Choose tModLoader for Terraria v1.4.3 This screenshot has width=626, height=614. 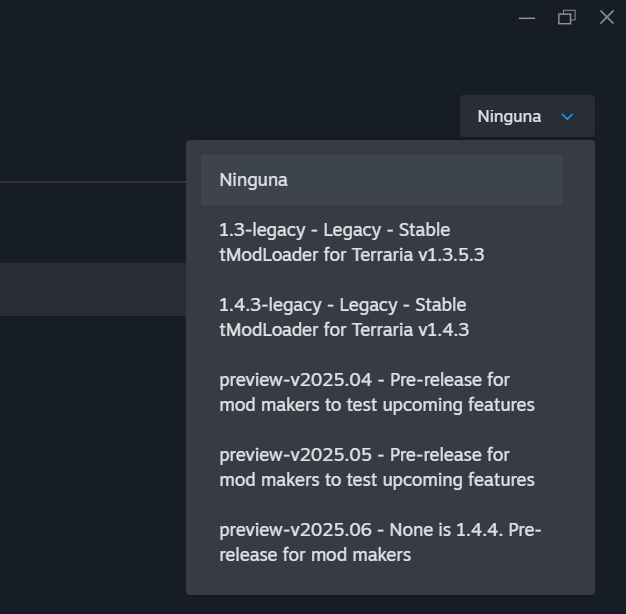click(x=344, y=329)
